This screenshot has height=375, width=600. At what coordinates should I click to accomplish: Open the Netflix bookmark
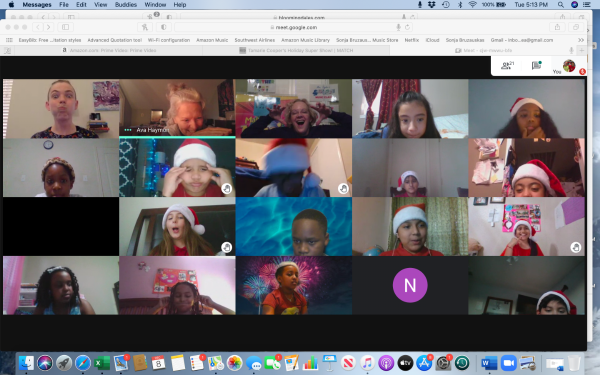coord(411,40)
